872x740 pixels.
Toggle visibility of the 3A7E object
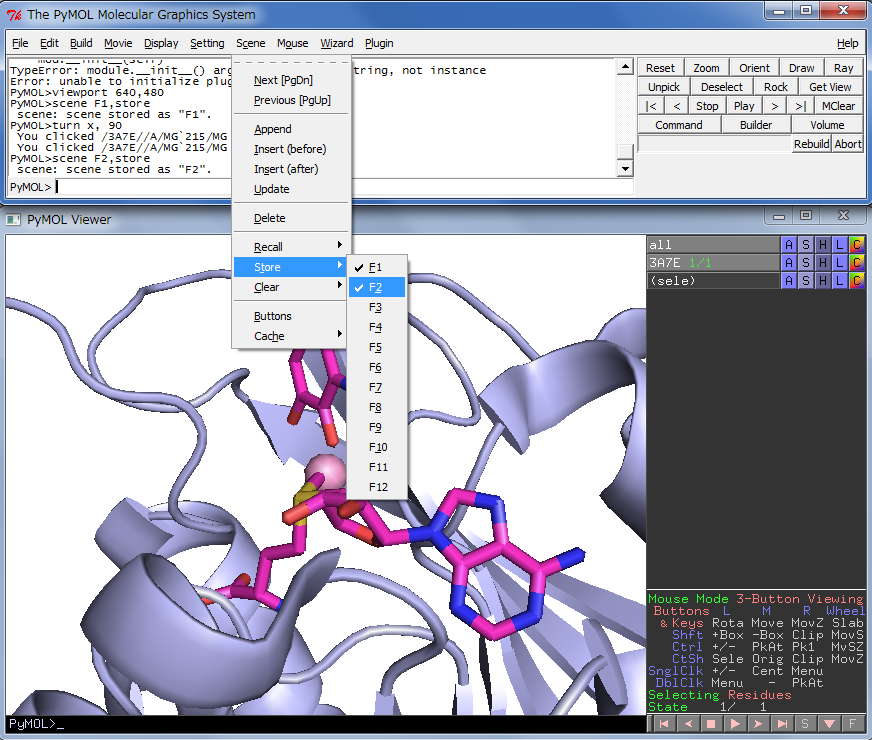tap(712, 263)
